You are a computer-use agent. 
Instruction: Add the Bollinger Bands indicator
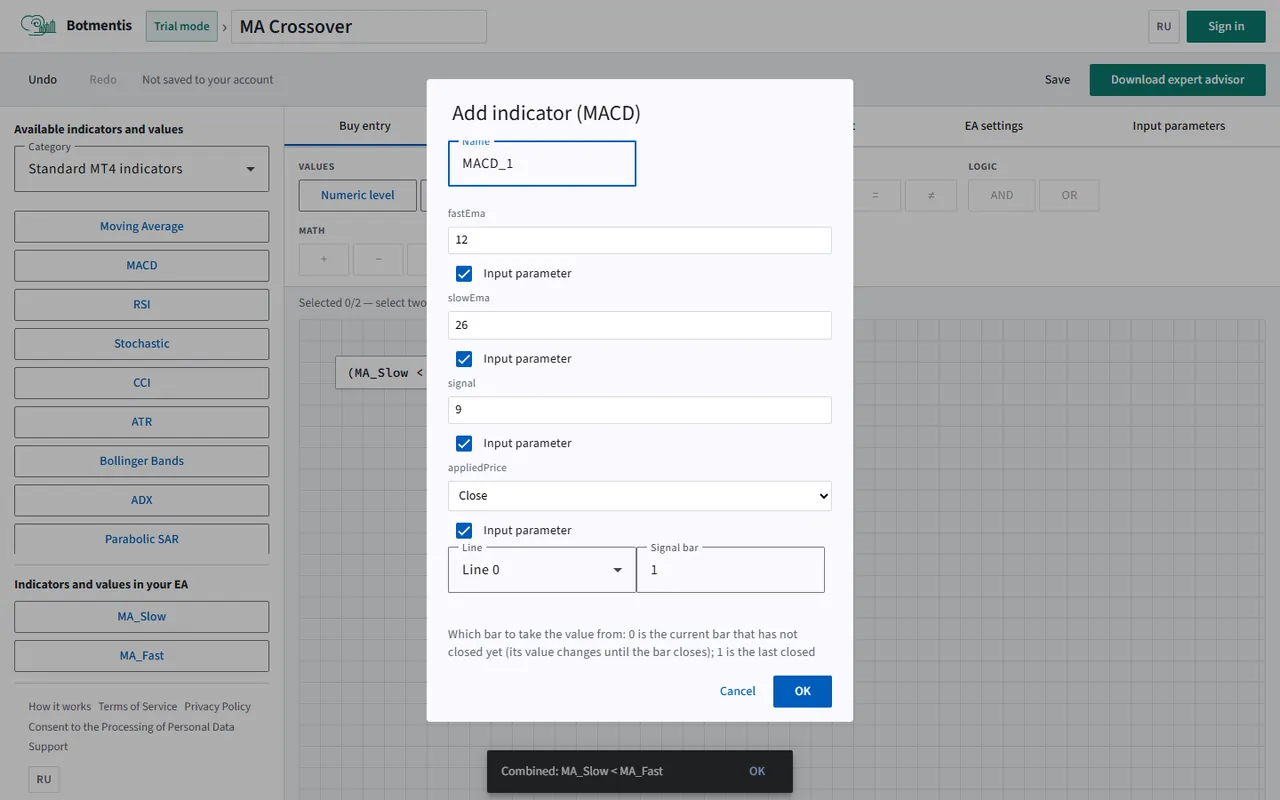point(142,461)
